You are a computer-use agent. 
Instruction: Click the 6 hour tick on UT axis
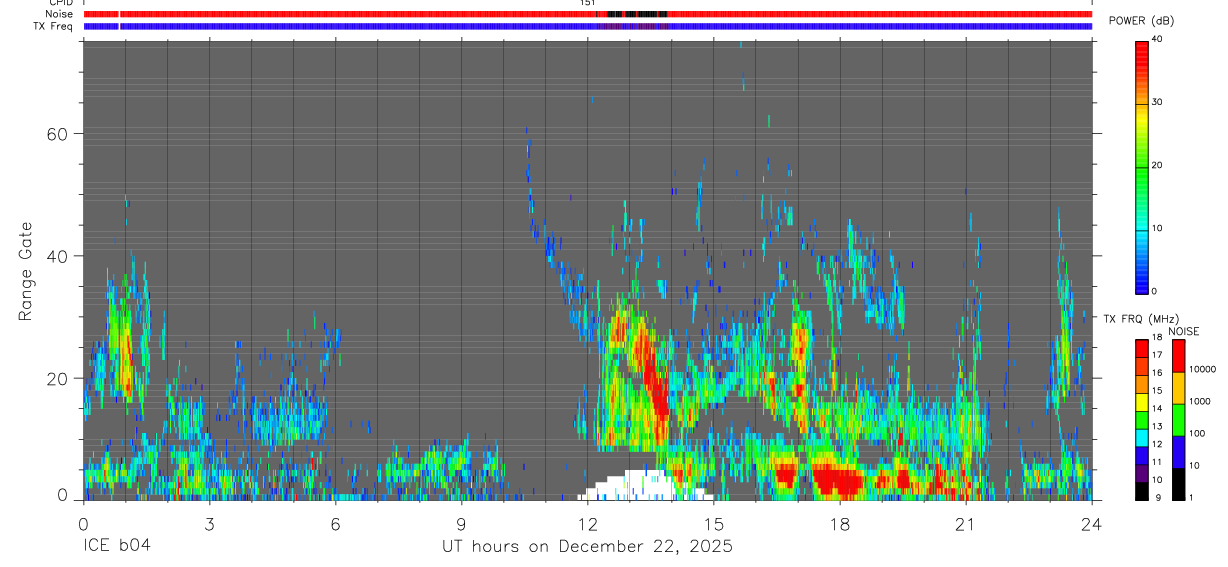click(335, 524)
